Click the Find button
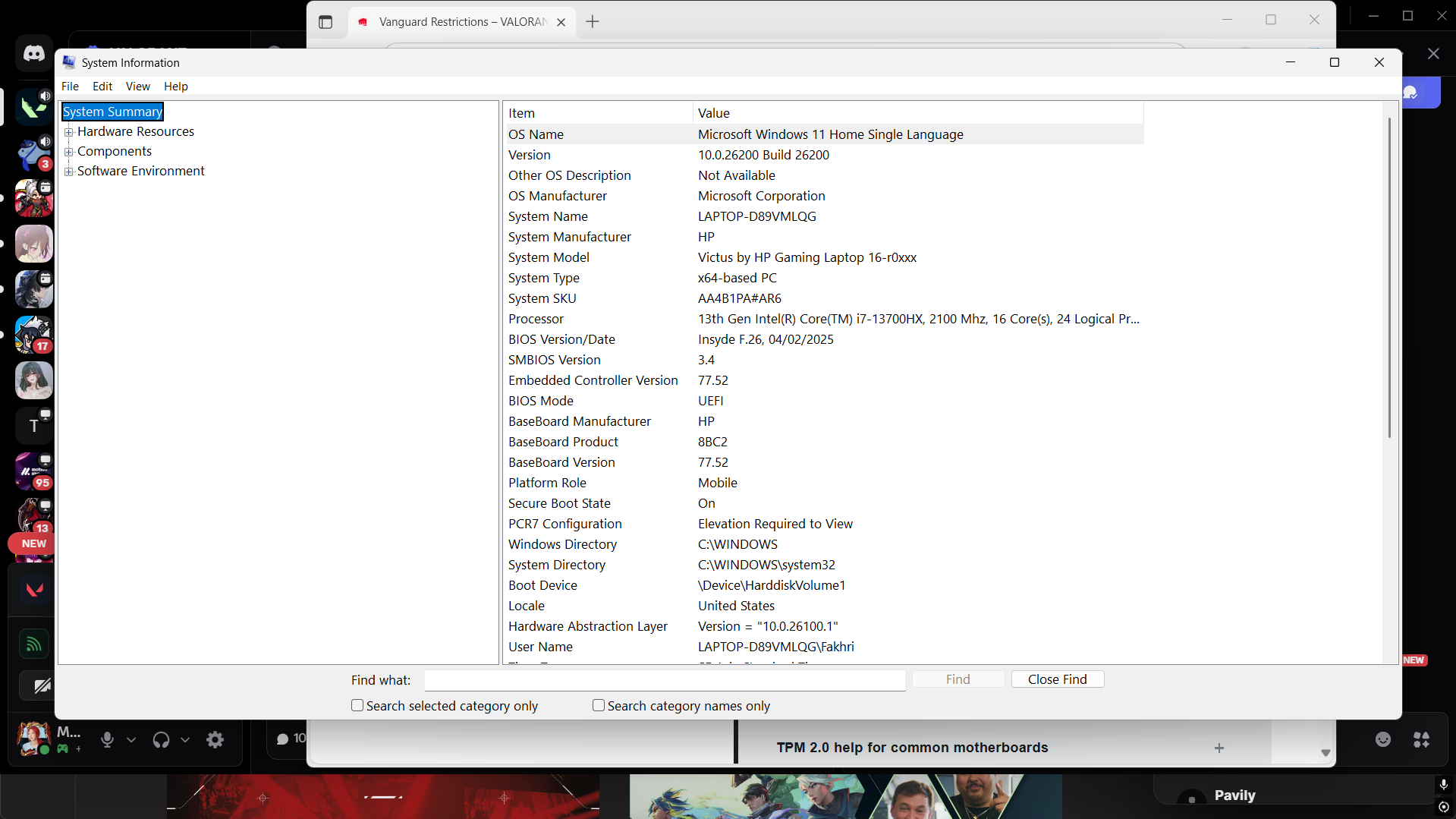This screenshot has height=819, width=1456. [x=958, y=679]
